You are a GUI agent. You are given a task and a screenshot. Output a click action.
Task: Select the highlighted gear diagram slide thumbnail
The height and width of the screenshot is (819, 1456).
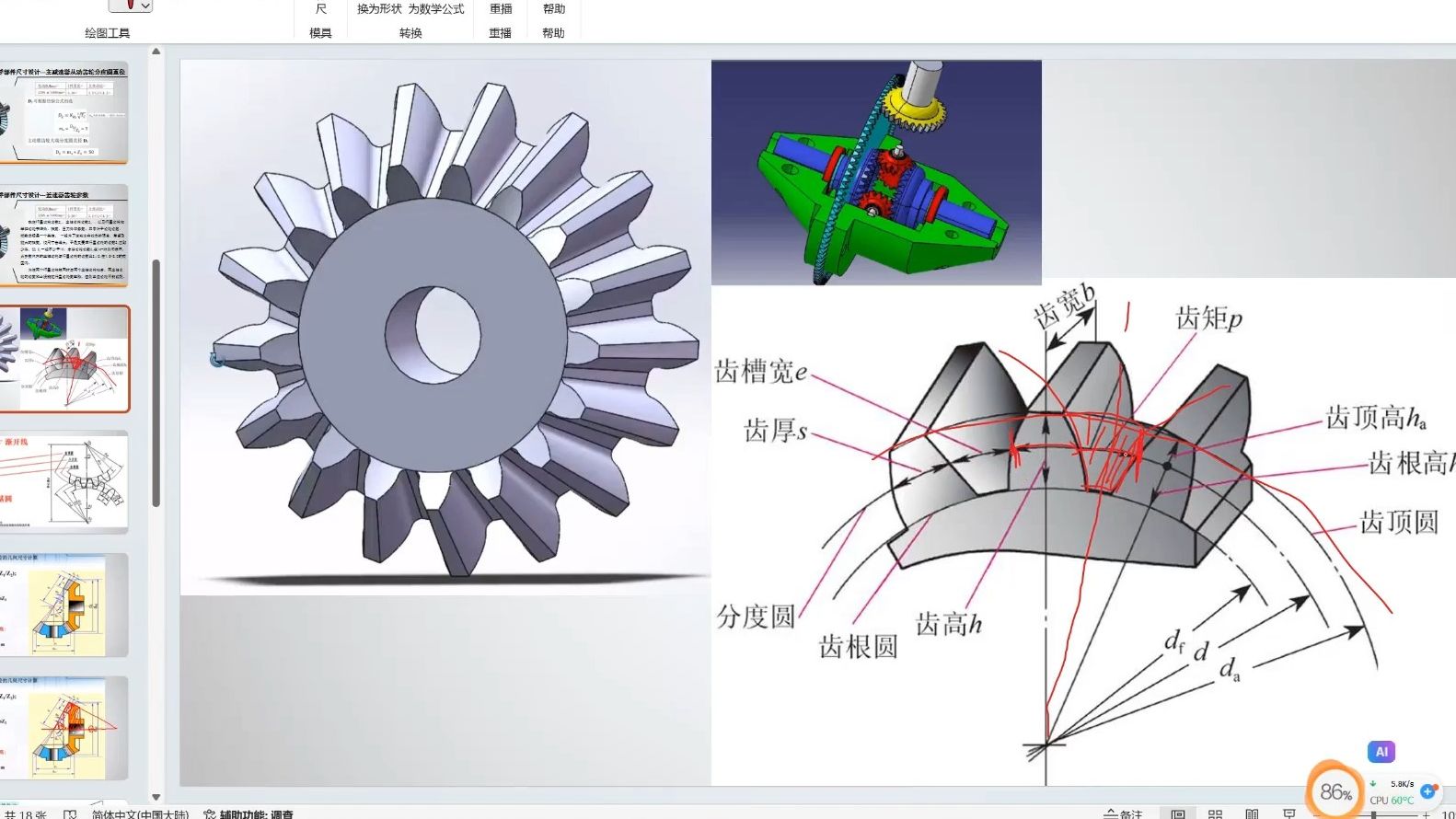pos(64,359)
